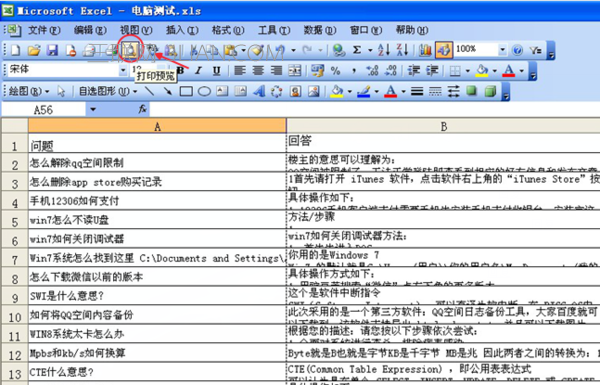Click the 绘图 Draw menu button
This screenshot has width=600, height=385.
tap(29, 91)
